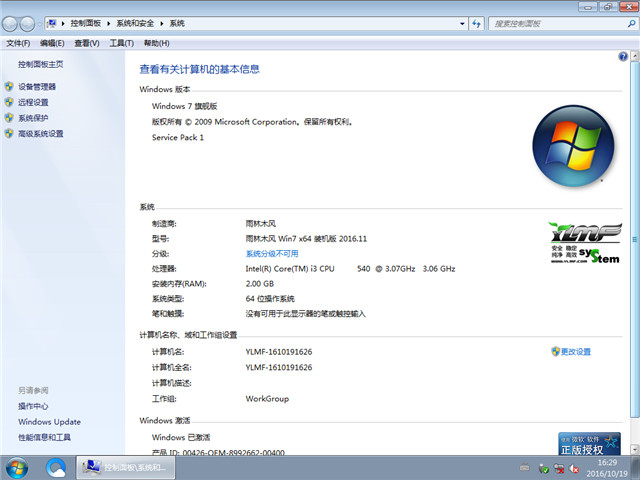
Task: Open 远程设置 link
Action: 33,102
